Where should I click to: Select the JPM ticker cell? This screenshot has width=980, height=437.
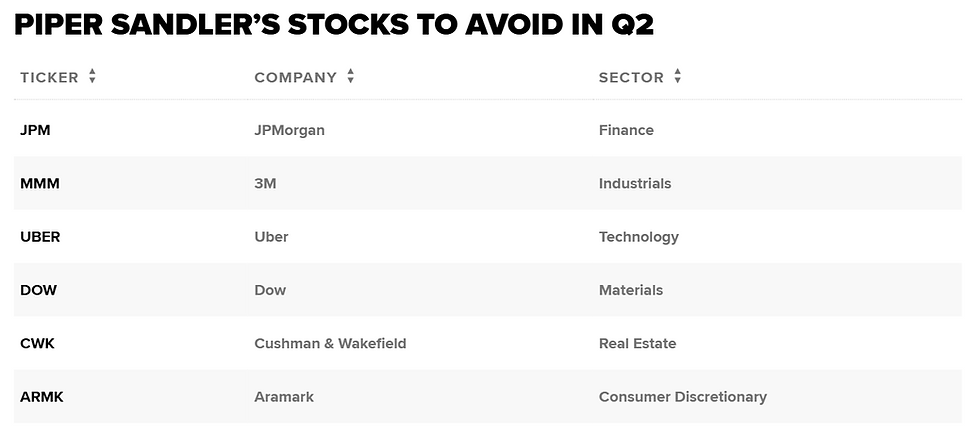point(35,130)
